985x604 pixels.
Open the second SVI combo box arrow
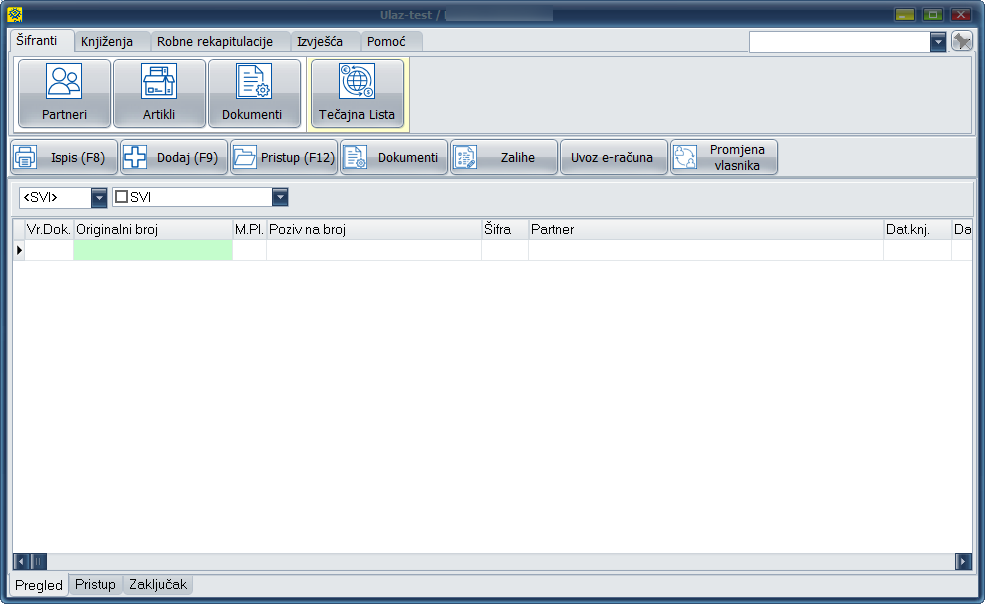pos(280,197)
